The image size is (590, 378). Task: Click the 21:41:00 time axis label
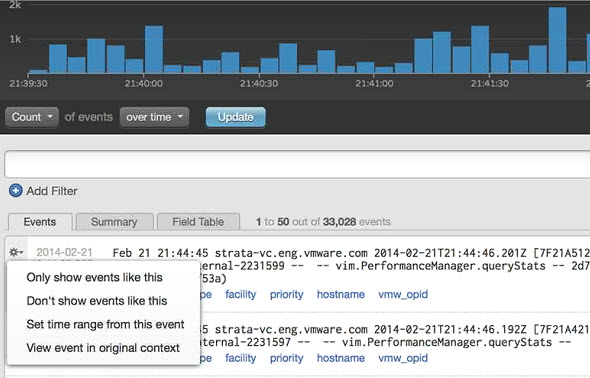[x=374, y=83]
